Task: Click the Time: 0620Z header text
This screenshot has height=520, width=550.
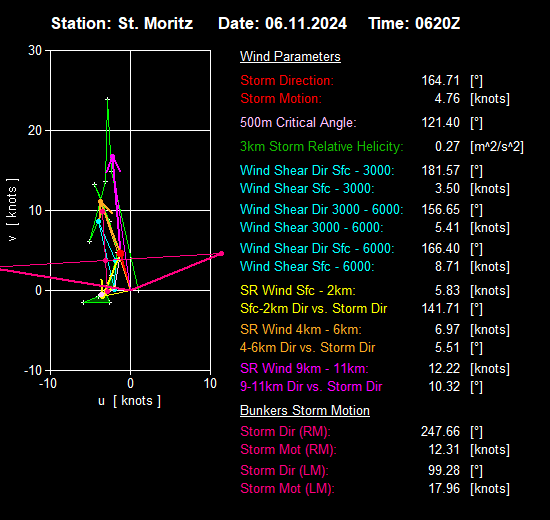Action: (x=414, y=24)
